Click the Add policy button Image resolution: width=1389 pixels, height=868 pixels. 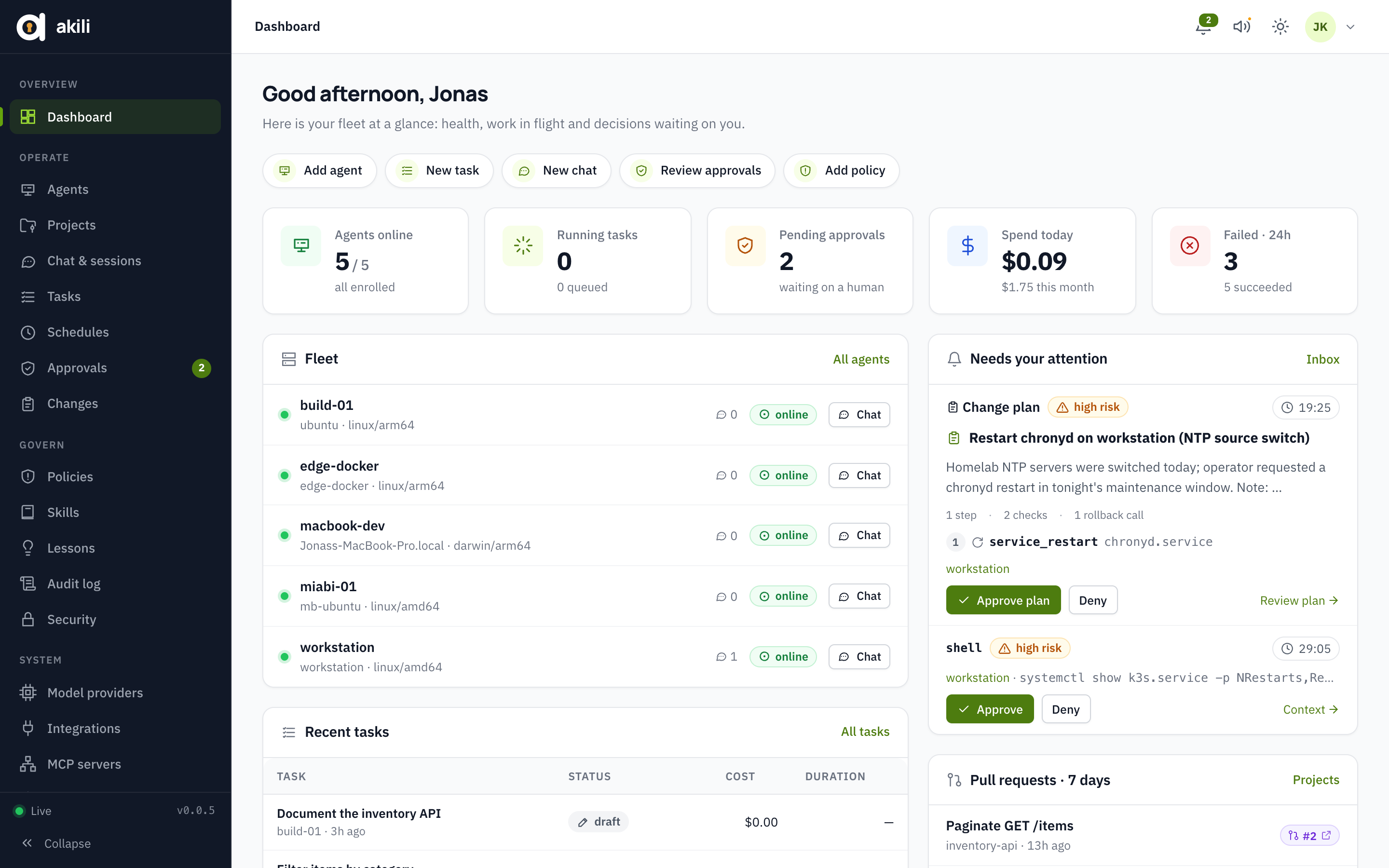[842, 171]
